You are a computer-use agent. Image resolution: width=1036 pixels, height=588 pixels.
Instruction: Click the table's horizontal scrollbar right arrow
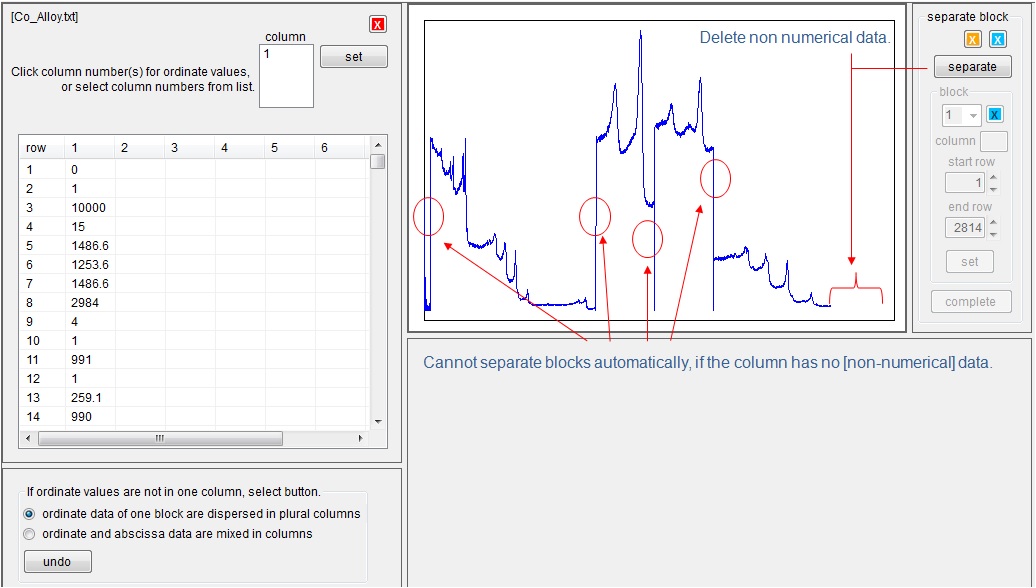[x=361, y=439]
